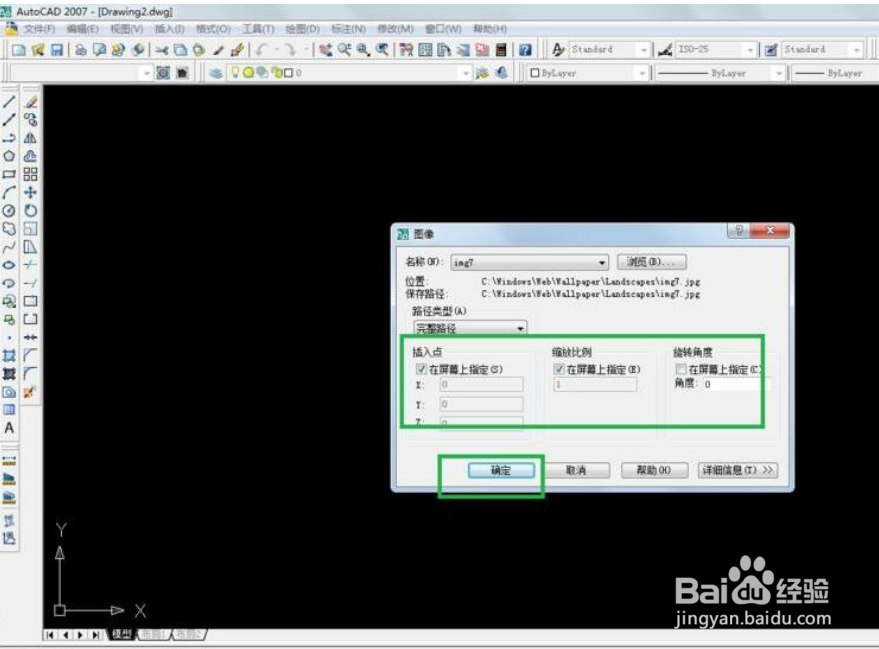Open the workspace dropdown on the left
879x649 pixels.
pyautogui.click(x=146, y=73)
